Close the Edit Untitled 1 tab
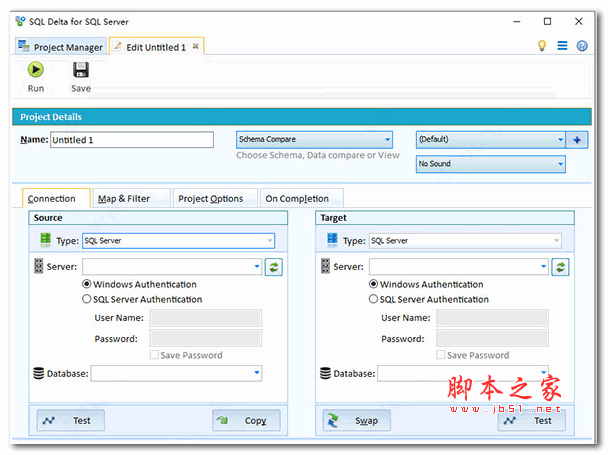This screenshot has width=608, height=455. (196, 46)
